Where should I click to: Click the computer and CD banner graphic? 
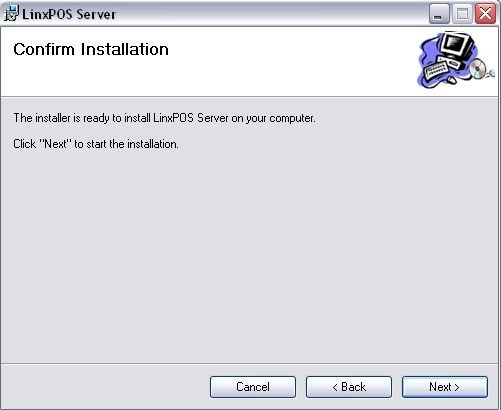coord(456,60)
